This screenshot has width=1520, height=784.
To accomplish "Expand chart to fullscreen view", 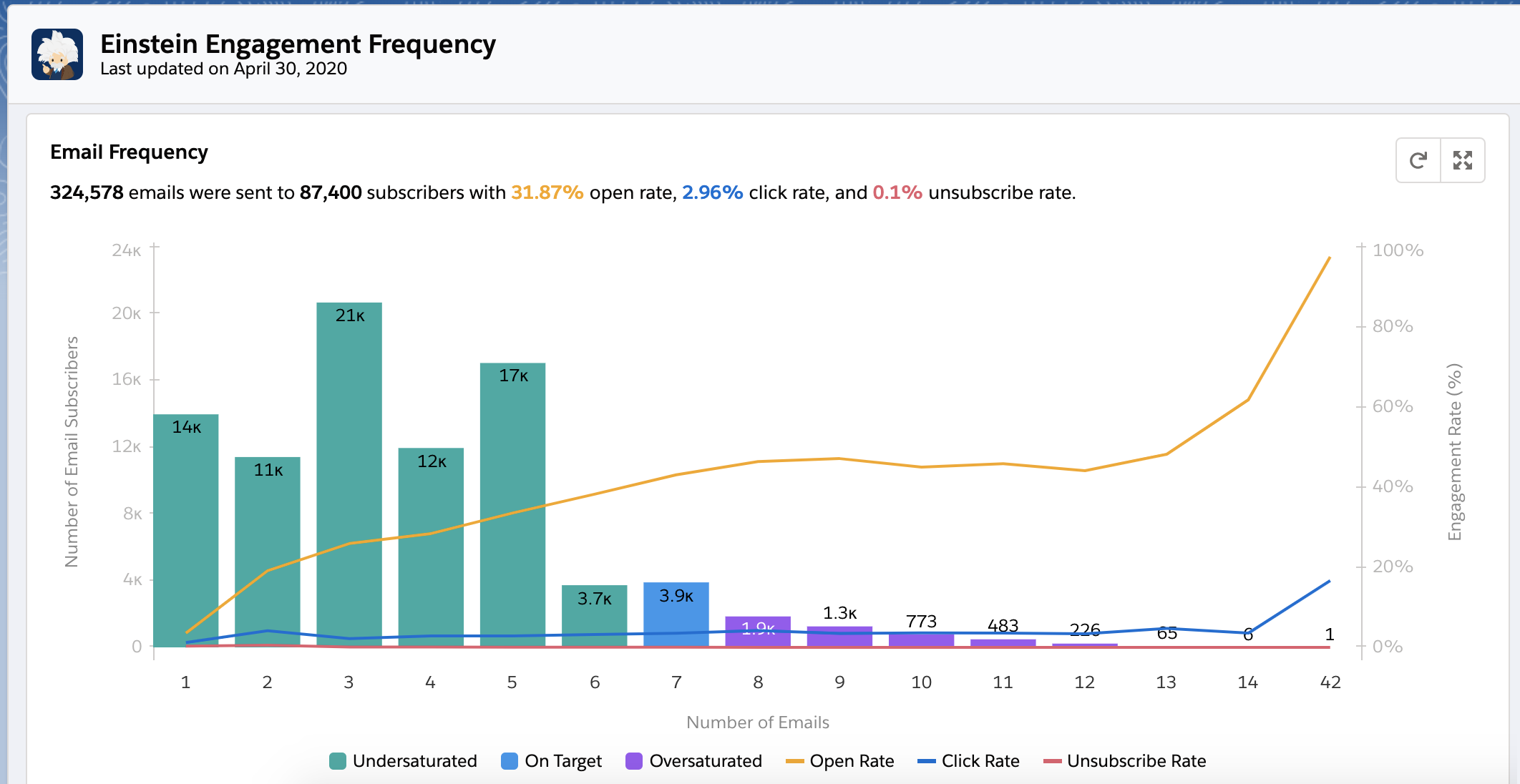I will [x=1462, y=160].
